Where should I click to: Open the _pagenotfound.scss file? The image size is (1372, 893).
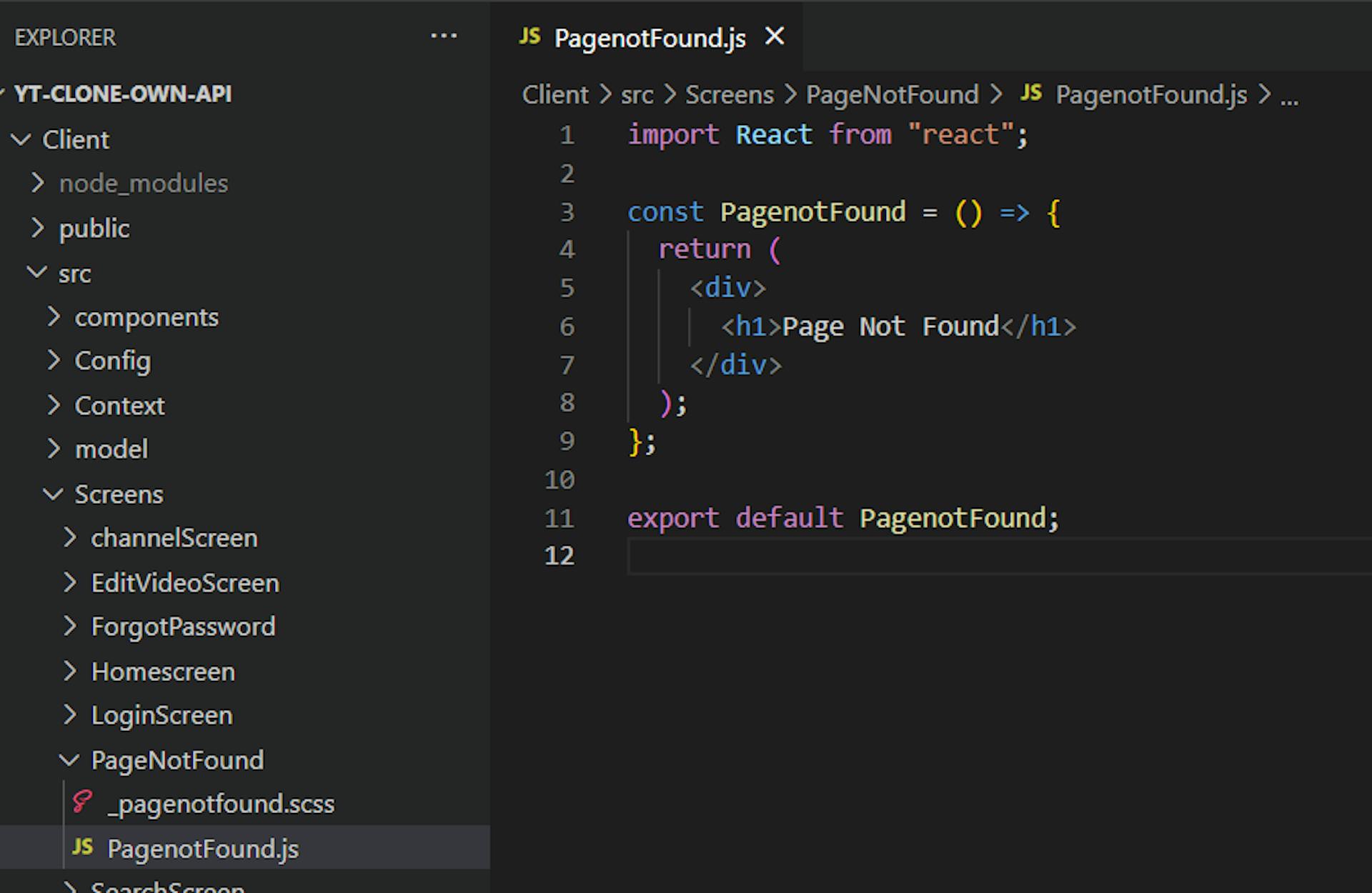220,804
